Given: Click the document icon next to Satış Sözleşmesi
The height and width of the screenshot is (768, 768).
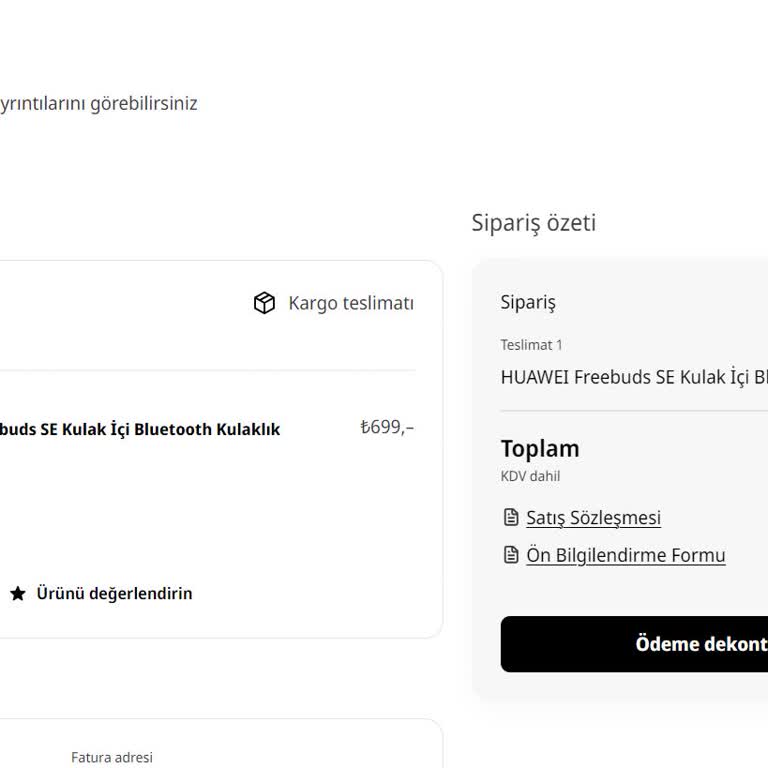Looking at the screenshot, I should tap(511, 517).
